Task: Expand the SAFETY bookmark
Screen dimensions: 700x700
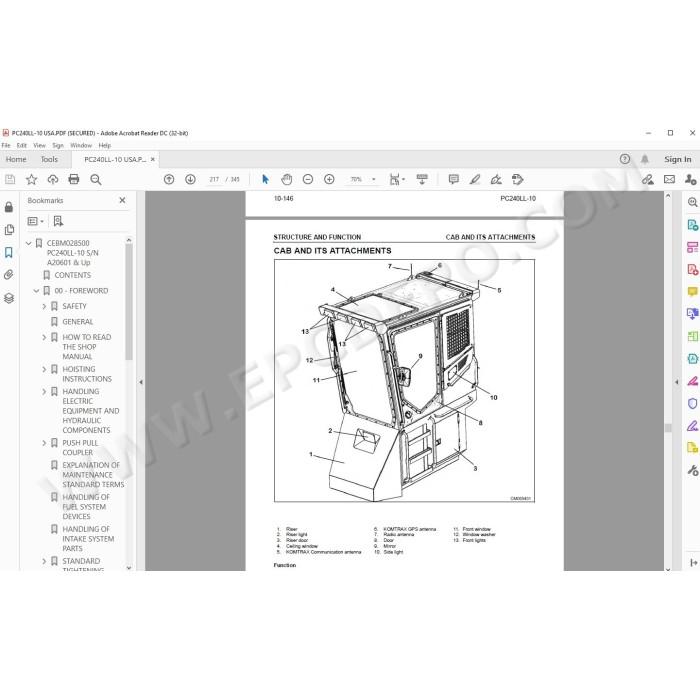Action: tap(44, 306)
